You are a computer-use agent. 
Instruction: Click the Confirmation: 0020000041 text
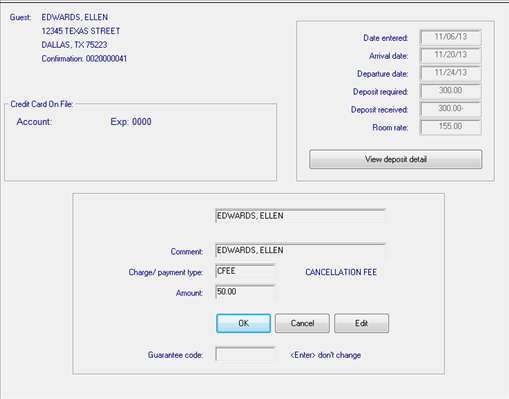84,59
